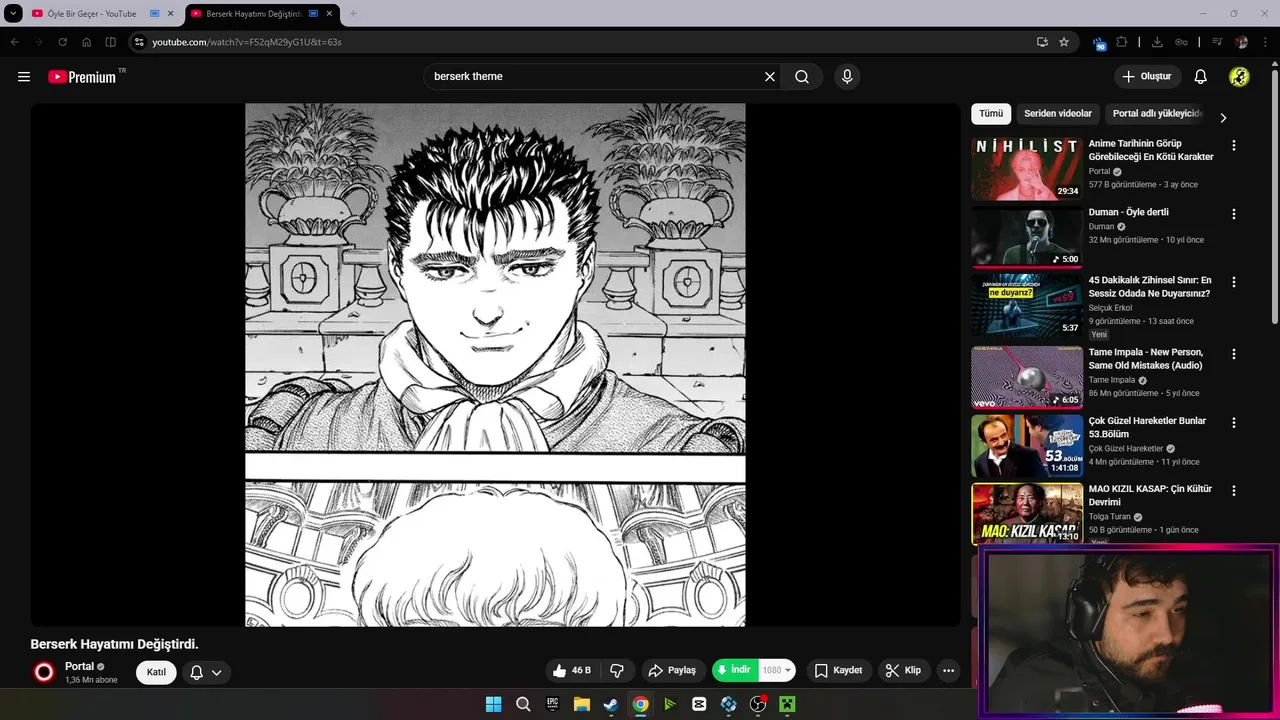Open Çok Güzel Hareketler 53.Bölüm thumbnail
This screenshot has height=720, width=1280.
pos(1027,446)
